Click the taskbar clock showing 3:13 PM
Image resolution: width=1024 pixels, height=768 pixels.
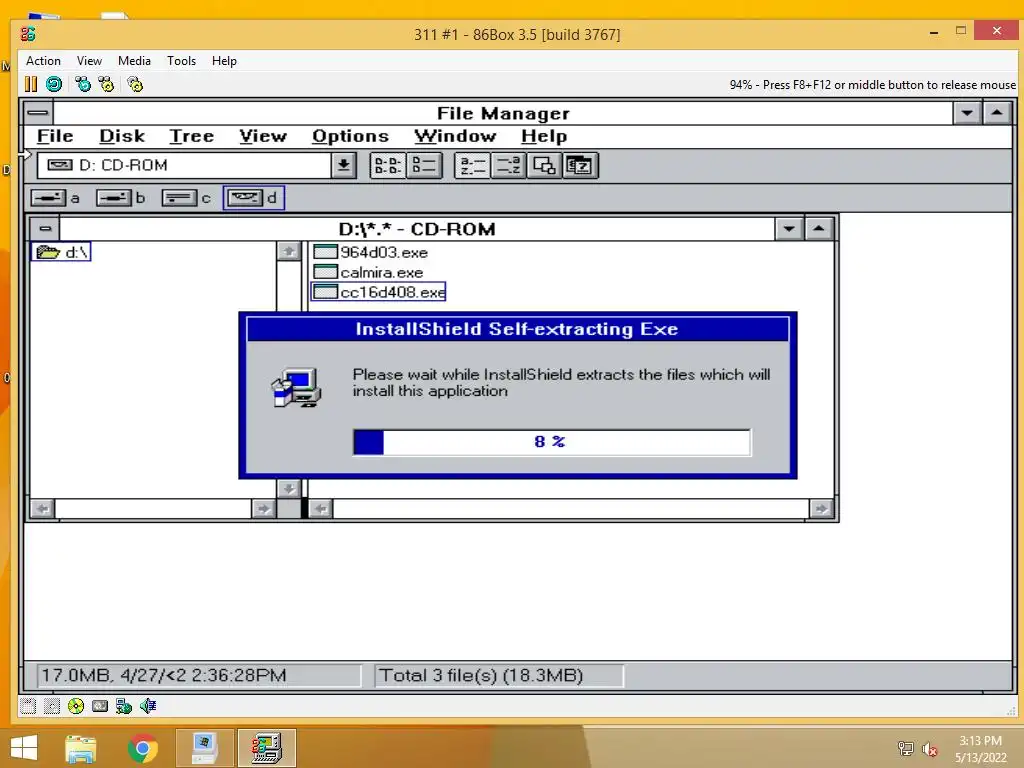coord(980,749)
